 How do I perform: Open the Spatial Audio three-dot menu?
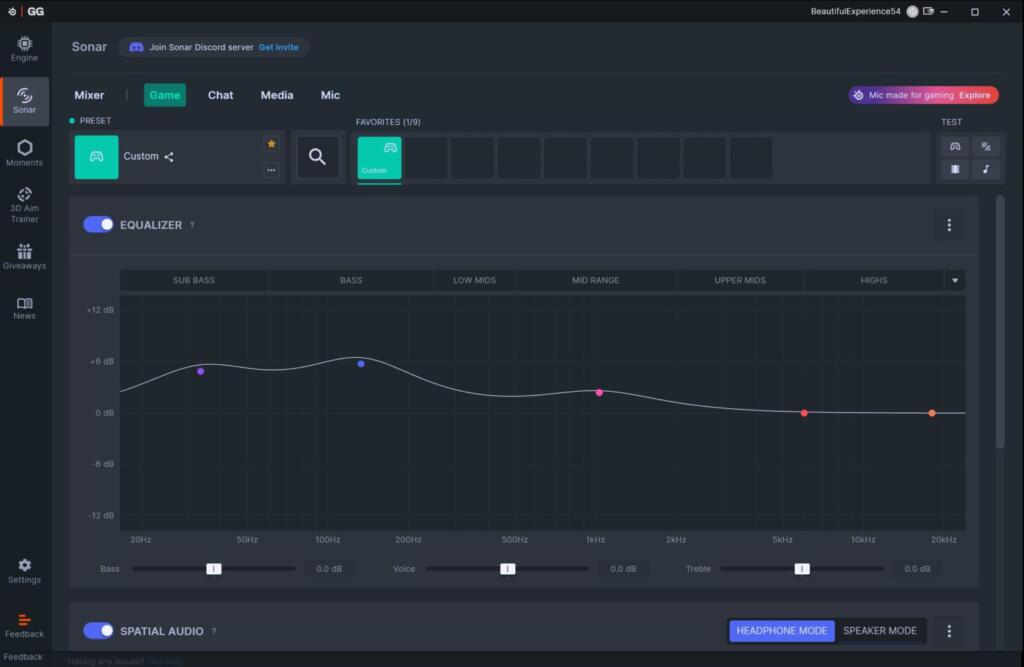tap(949, 631)
